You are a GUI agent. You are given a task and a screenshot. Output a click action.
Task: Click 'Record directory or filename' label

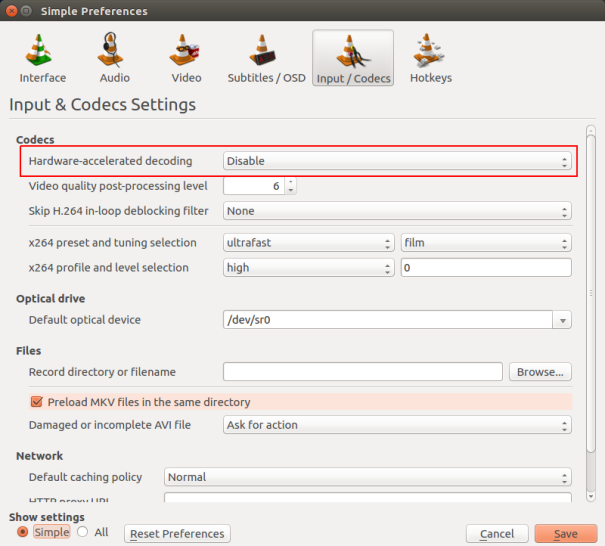click(102, 372)
